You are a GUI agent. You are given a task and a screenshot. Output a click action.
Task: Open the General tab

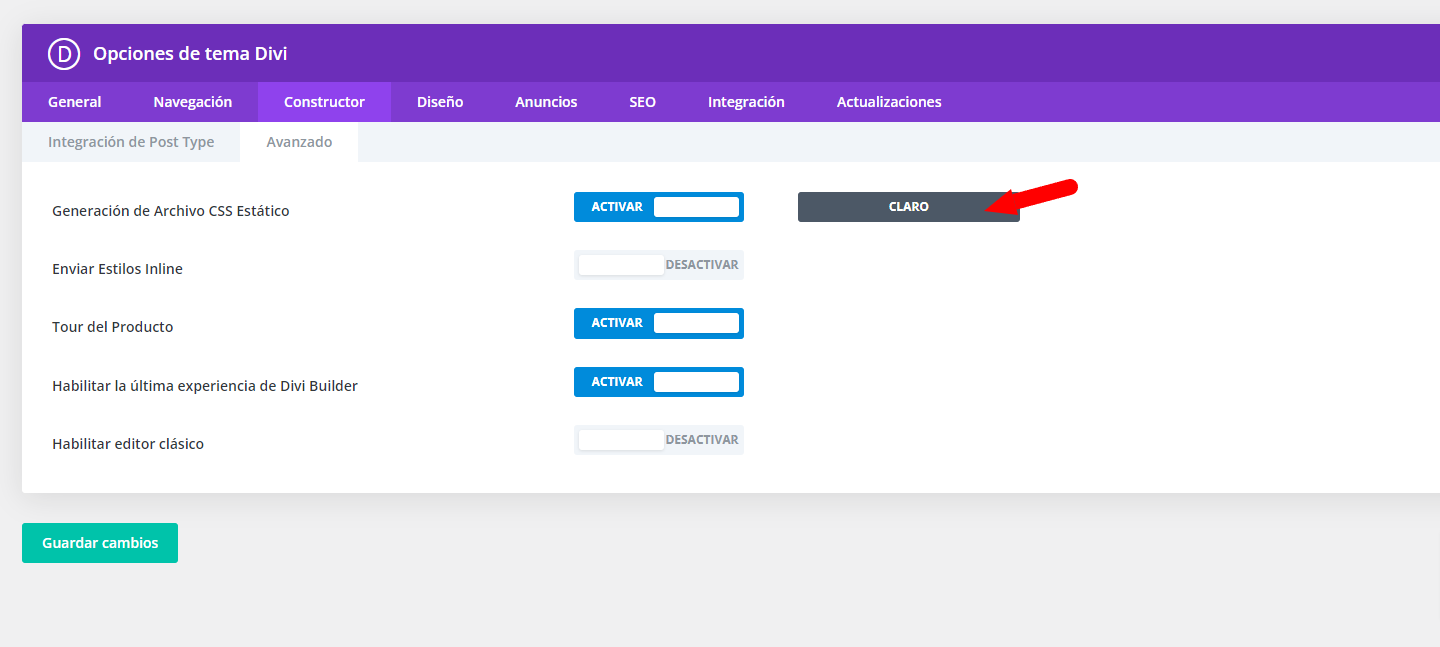[x=75, y=102]
